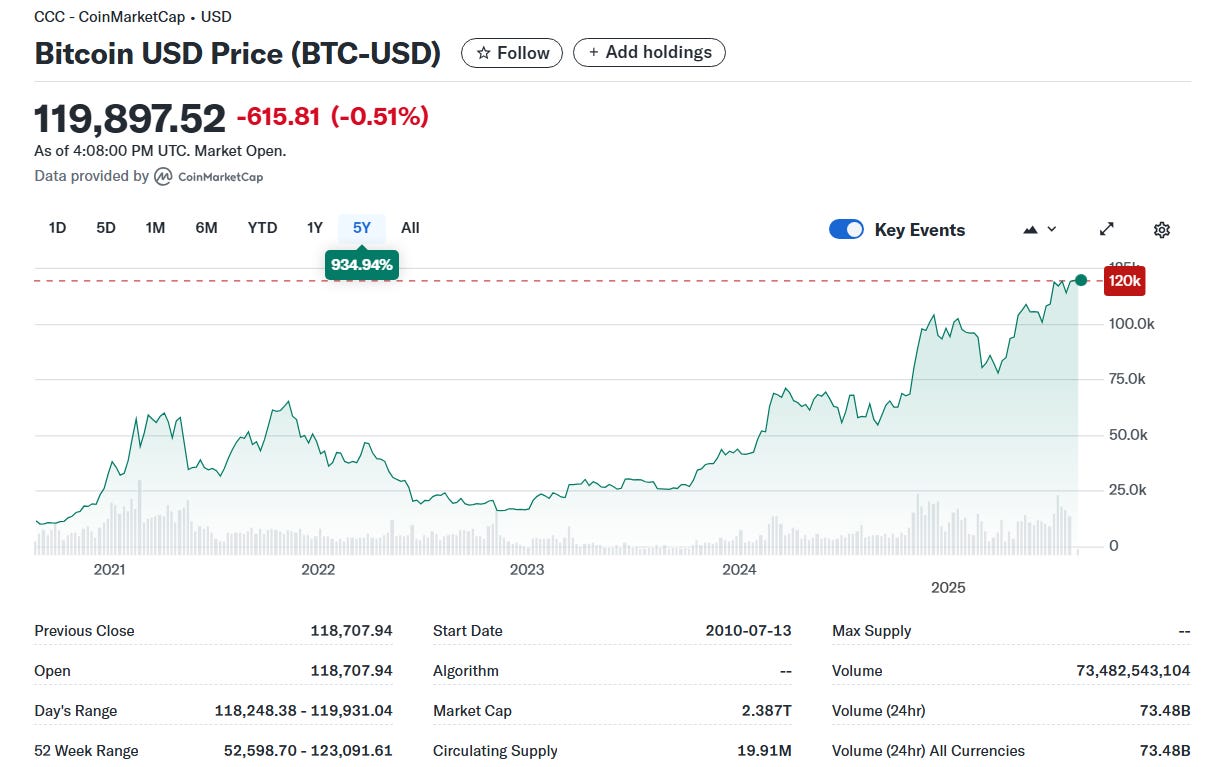Click the (-0.51%) percent change

379,117
